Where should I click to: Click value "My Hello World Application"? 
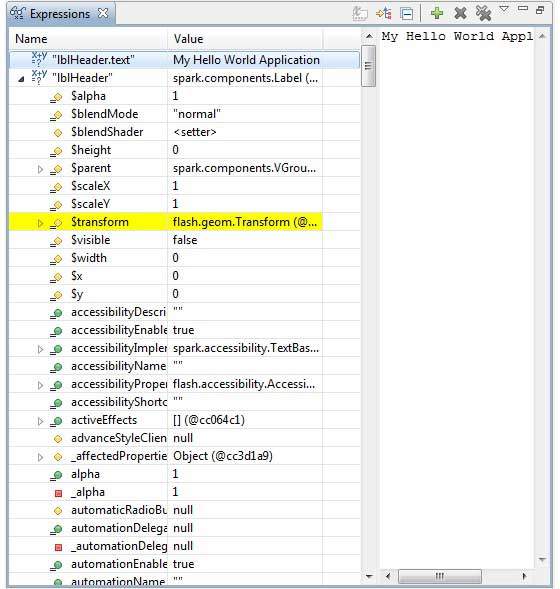(x=246, y=60)
